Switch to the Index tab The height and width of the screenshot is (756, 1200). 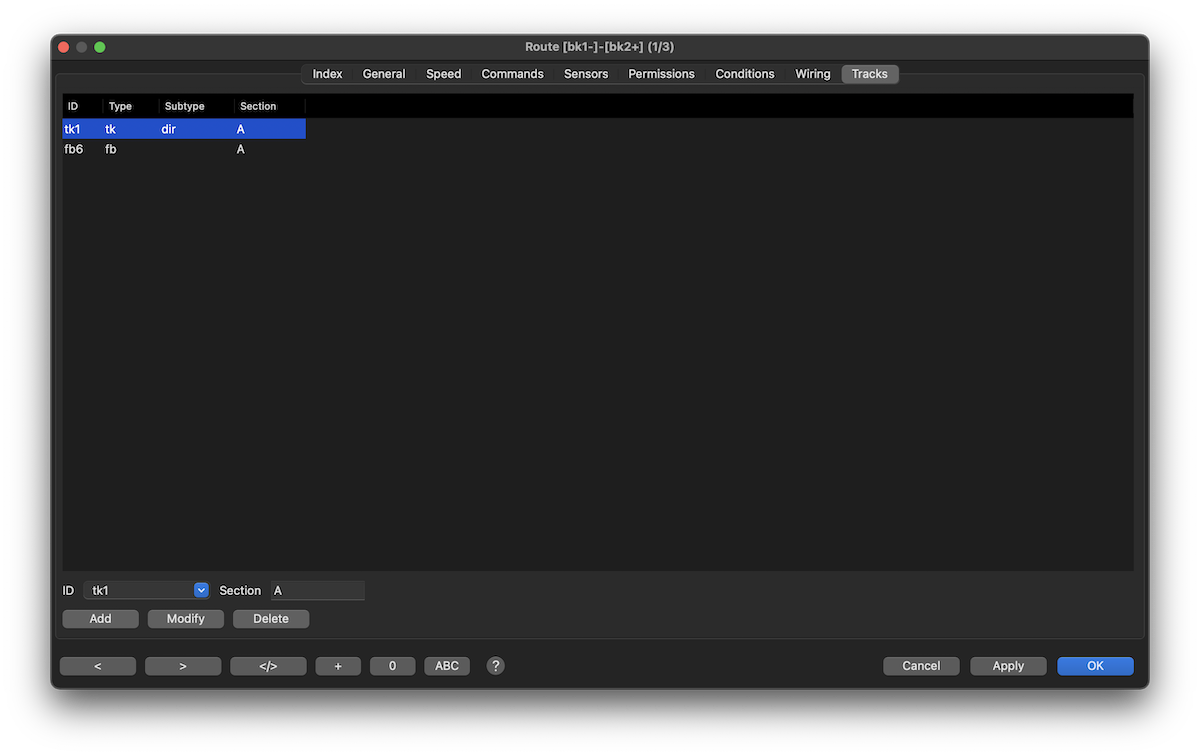[x=327, y=74]
